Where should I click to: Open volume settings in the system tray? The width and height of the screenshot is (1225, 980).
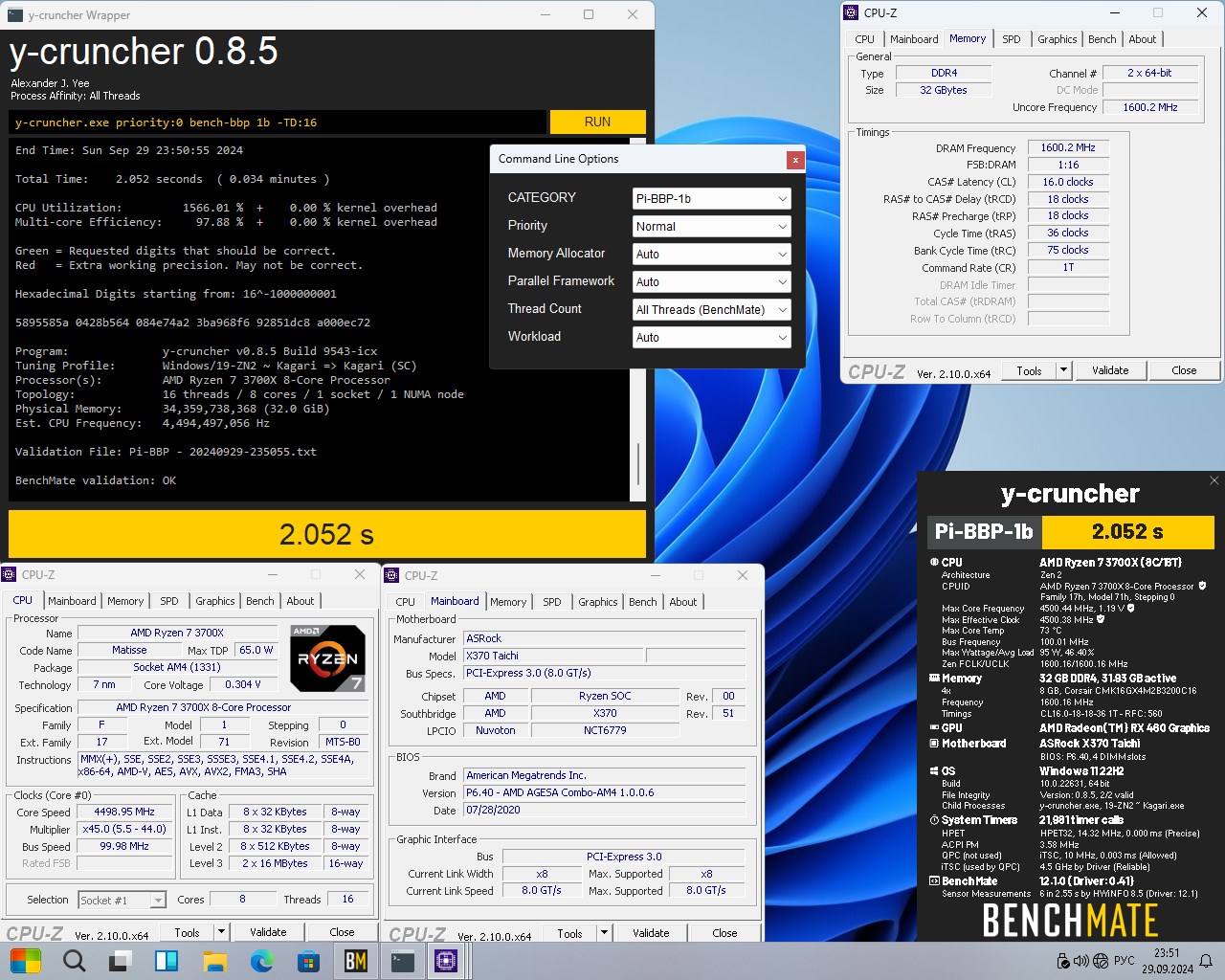tap(1081, 961)
